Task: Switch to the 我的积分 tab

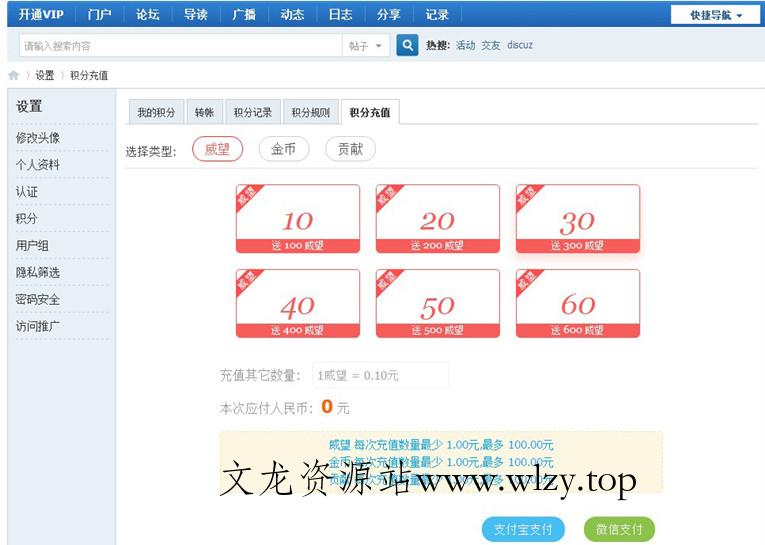Action: (x=156, y=112)
